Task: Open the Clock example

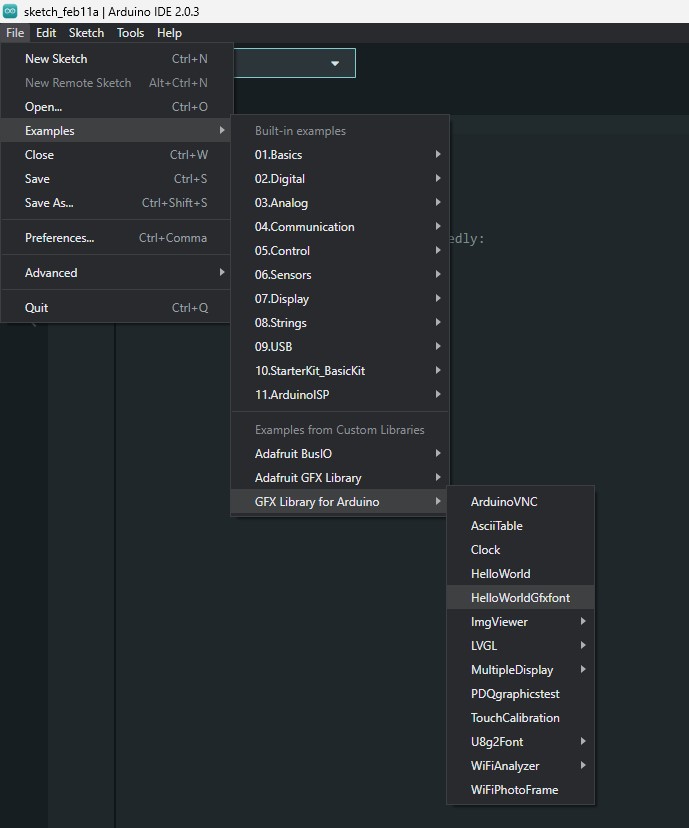Action: tap(521, 550)
